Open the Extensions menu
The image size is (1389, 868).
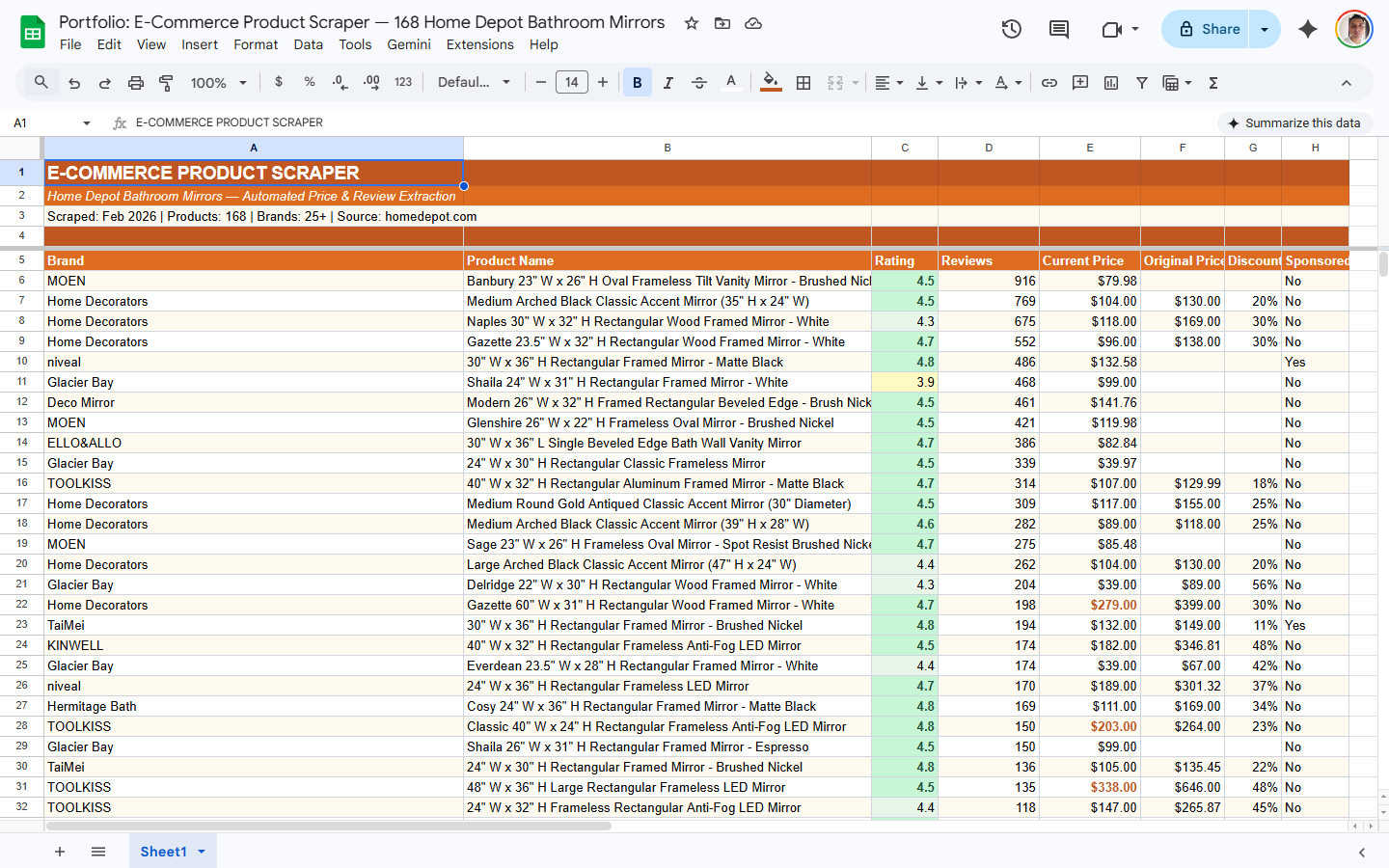pyautogui.click(x=479, y=44)
